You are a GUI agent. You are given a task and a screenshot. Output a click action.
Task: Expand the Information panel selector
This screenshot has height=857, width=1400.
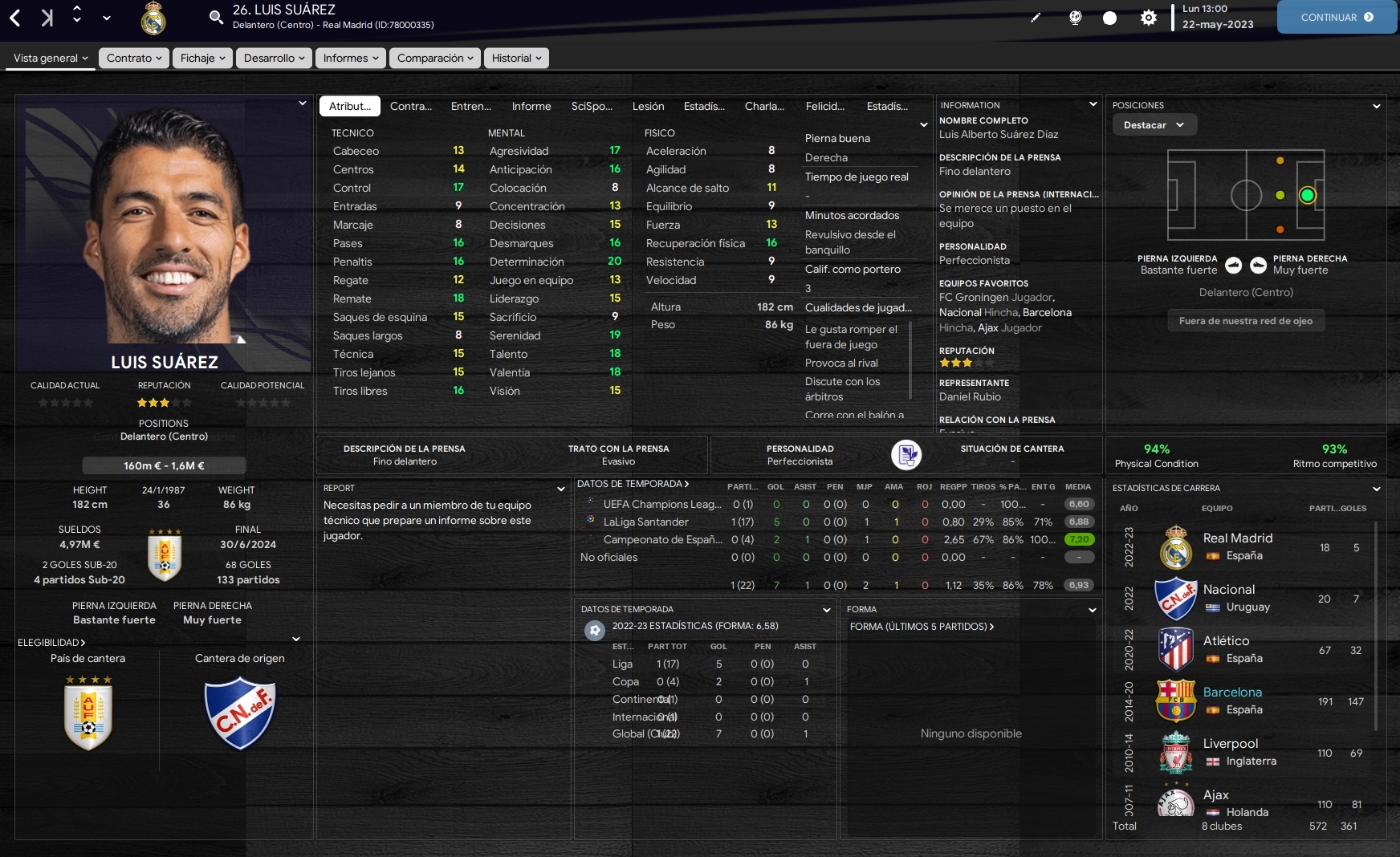coord(1093,104)
